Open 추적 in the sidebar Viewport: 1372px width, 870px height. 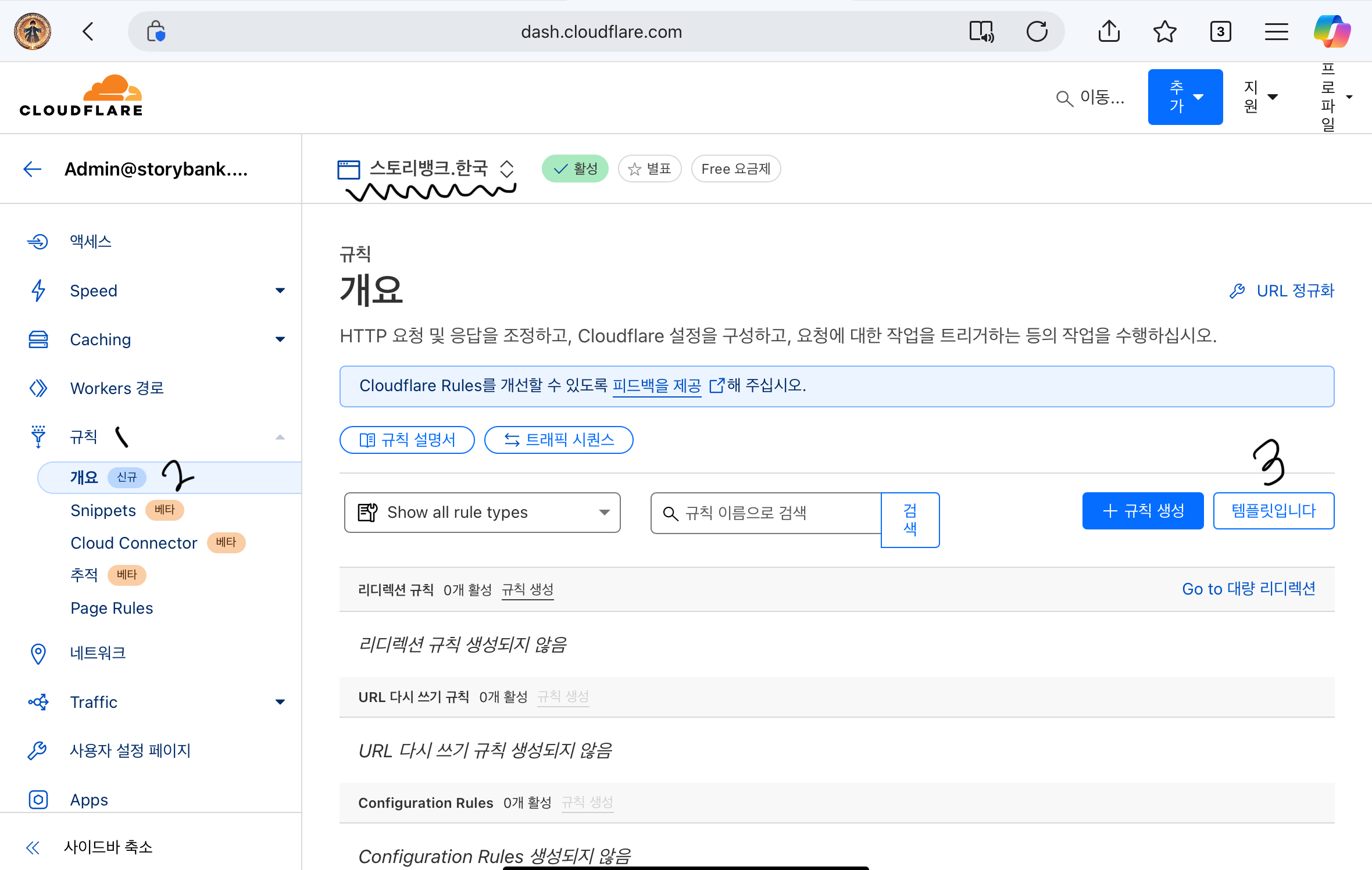tap(84, 575)
